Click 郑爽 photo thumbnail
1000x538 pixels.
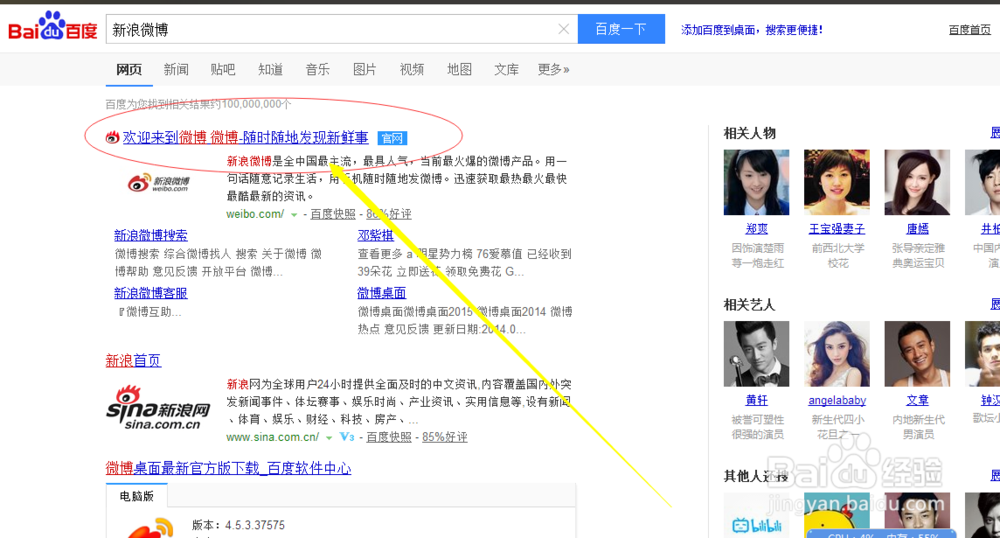pos(756,182)
